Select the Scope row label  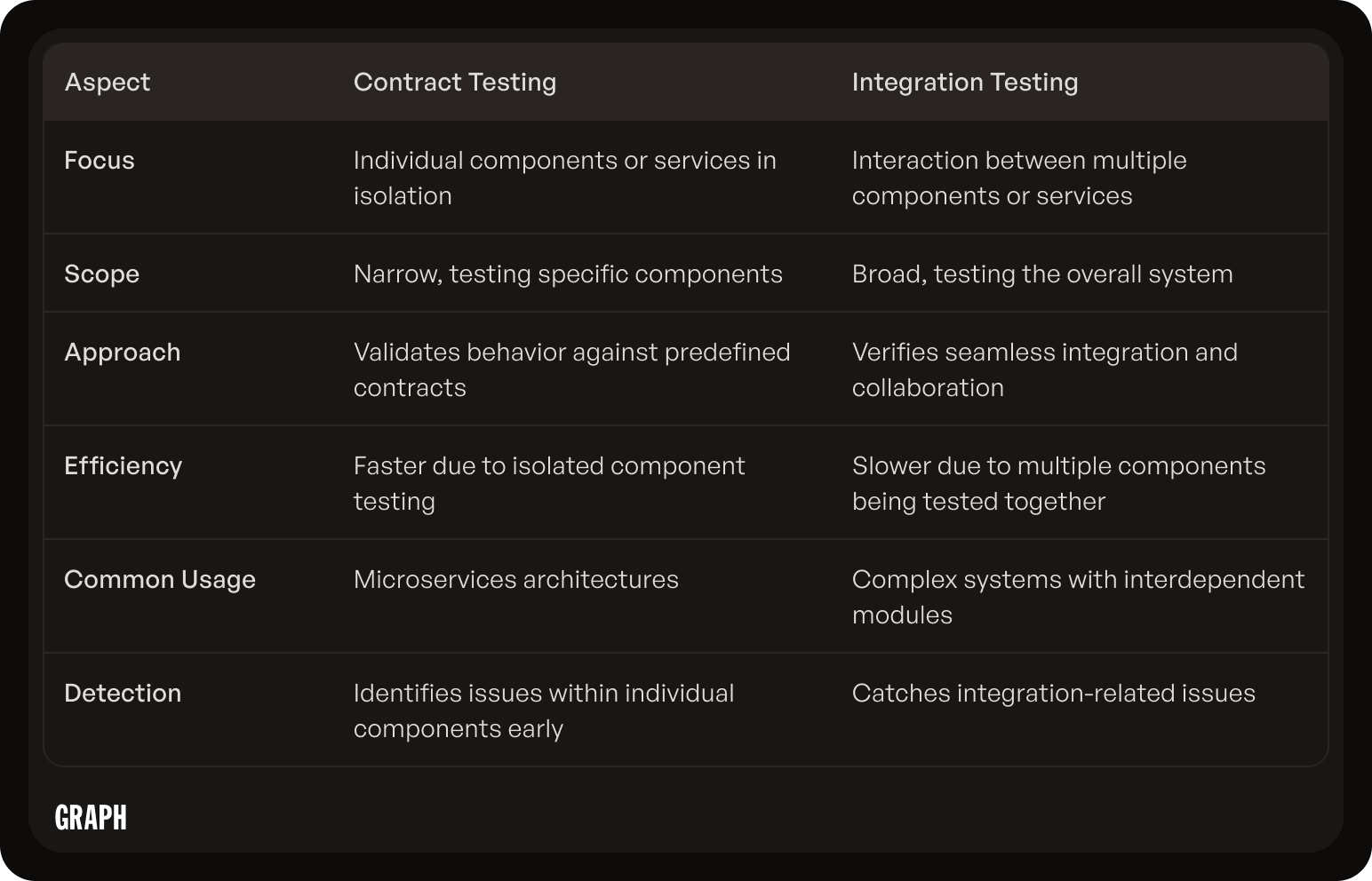pos(101,274)
